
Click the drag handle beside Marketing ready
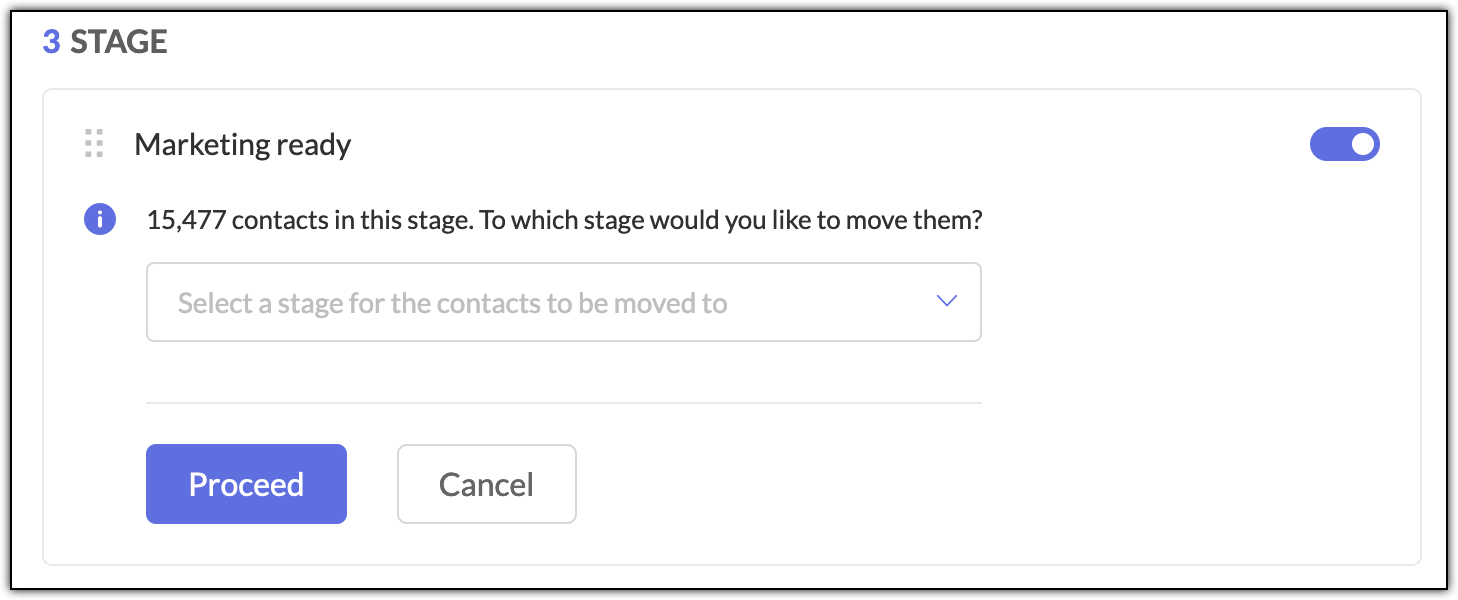pyautogui.click(x=94, y=144)
